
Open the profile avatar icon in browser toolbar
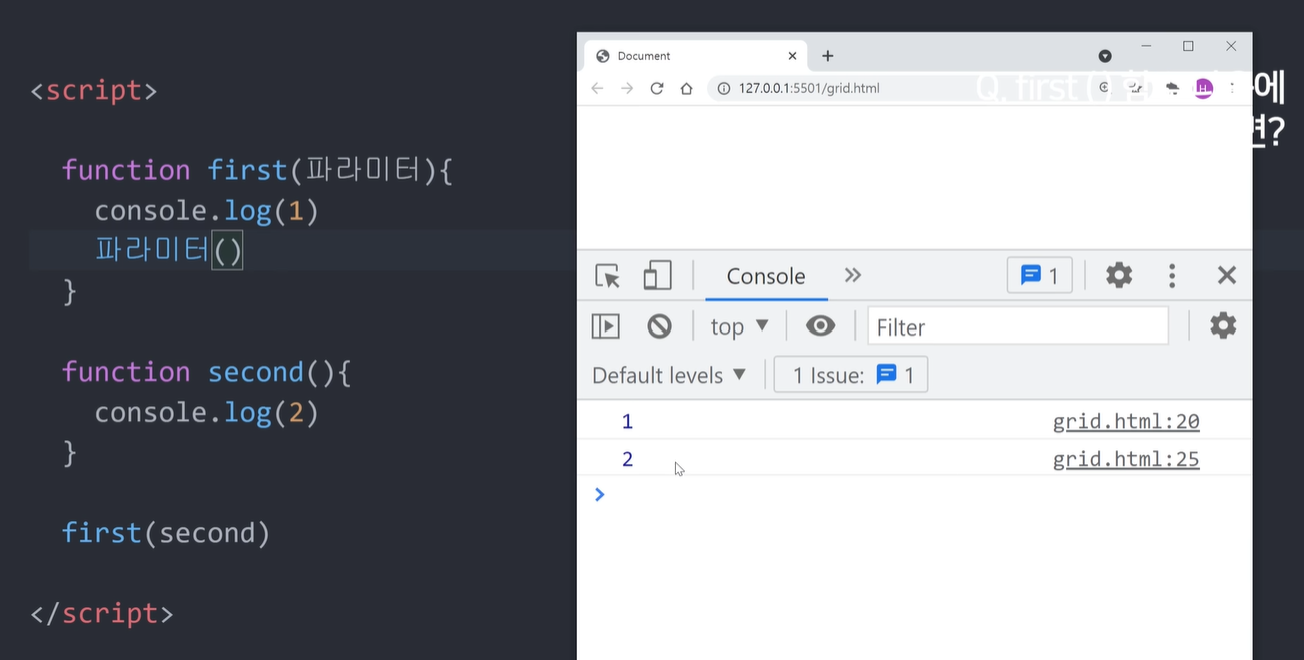click(x=1204, y=89)
